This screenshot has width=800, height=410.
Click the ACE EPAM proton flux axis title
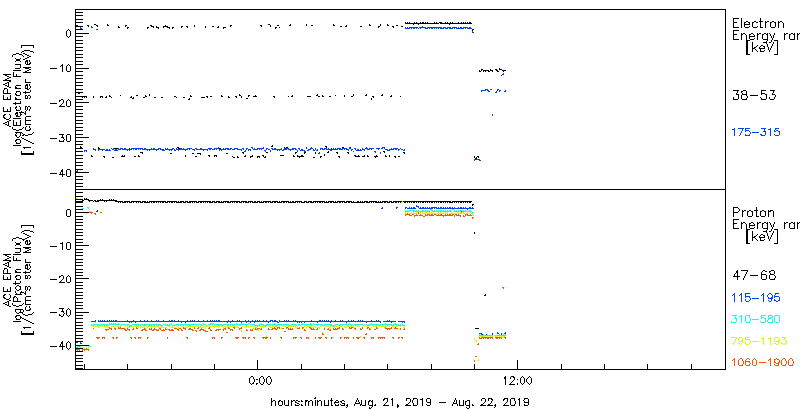point(20,280)
